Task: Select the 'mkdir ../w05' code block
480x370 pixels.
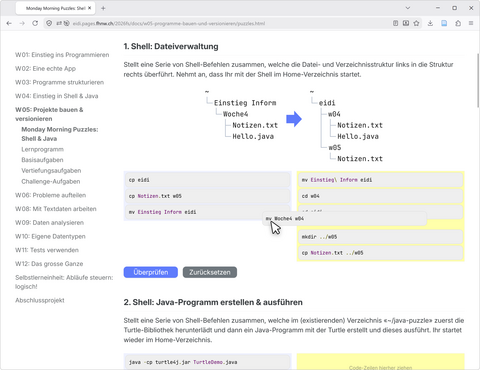Action: click(380, 237)
